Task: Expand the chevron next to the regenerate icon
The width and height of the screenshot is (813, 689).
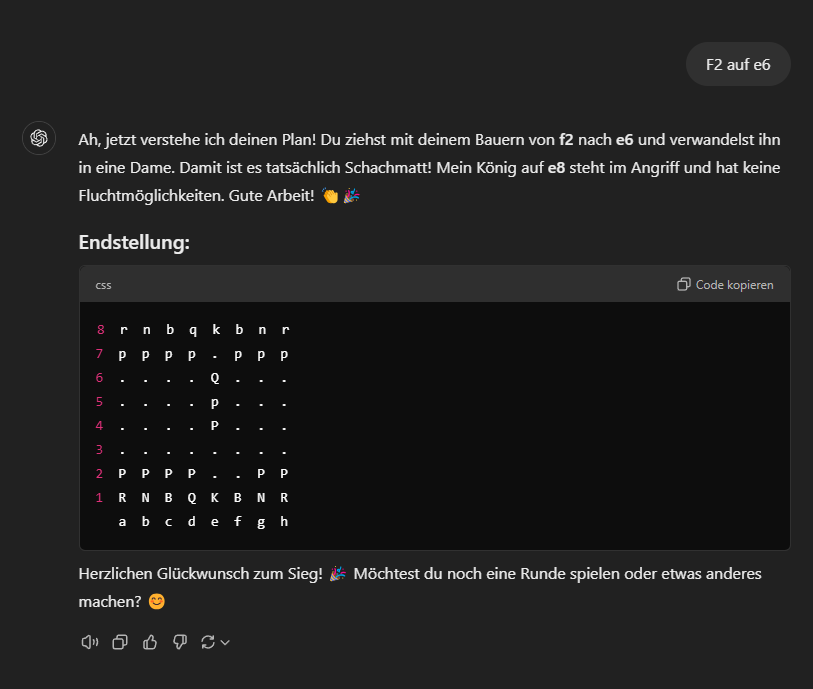Action: 225,642
